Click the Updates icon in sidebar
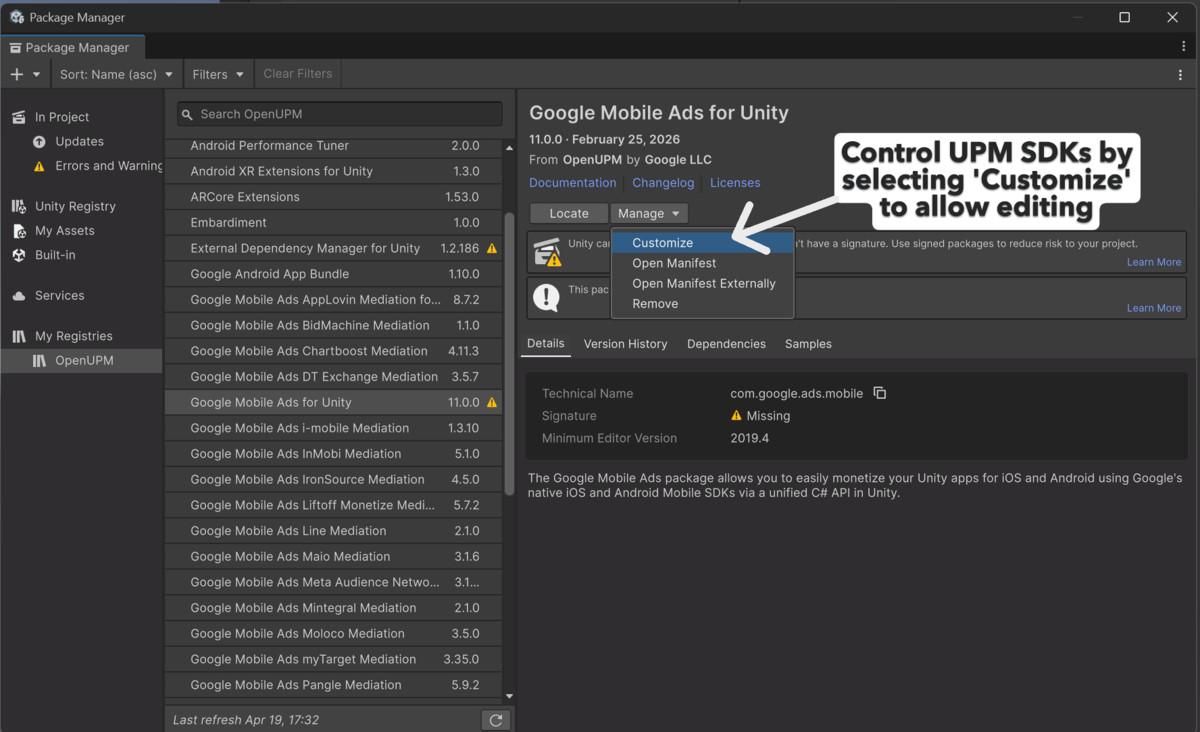1200x732 pixels. [39, 142]
